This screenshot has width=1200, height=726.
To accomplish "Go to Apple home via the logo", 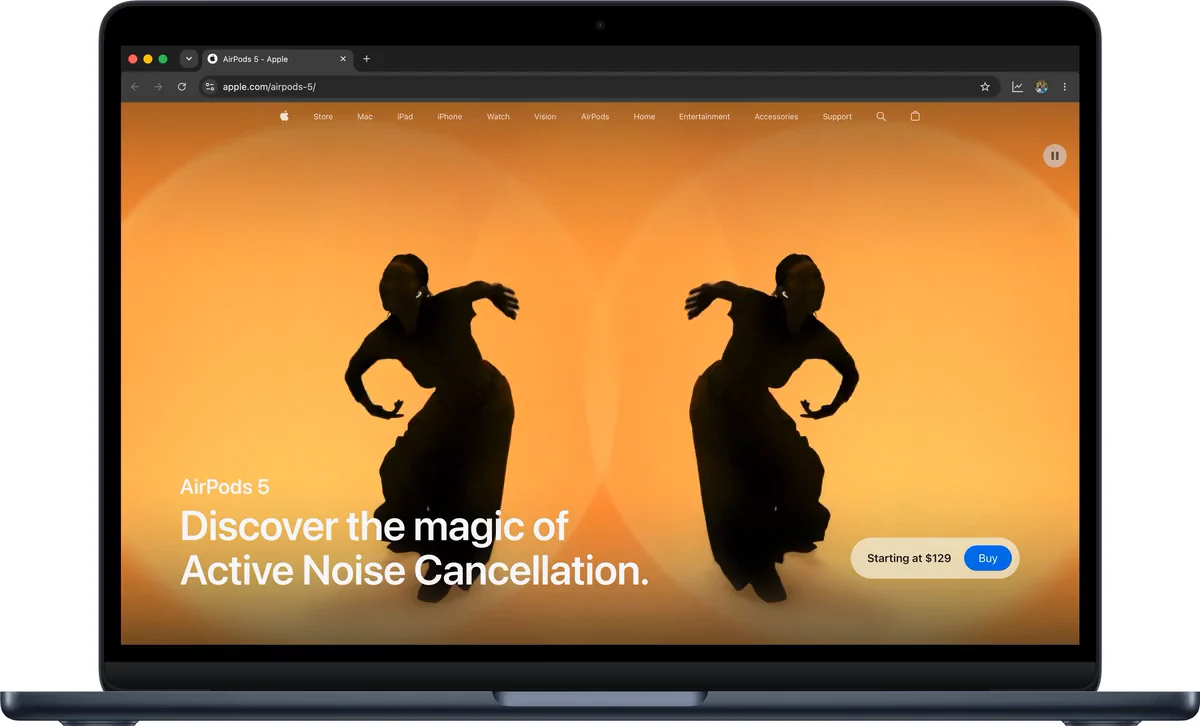I will (284, 116).
